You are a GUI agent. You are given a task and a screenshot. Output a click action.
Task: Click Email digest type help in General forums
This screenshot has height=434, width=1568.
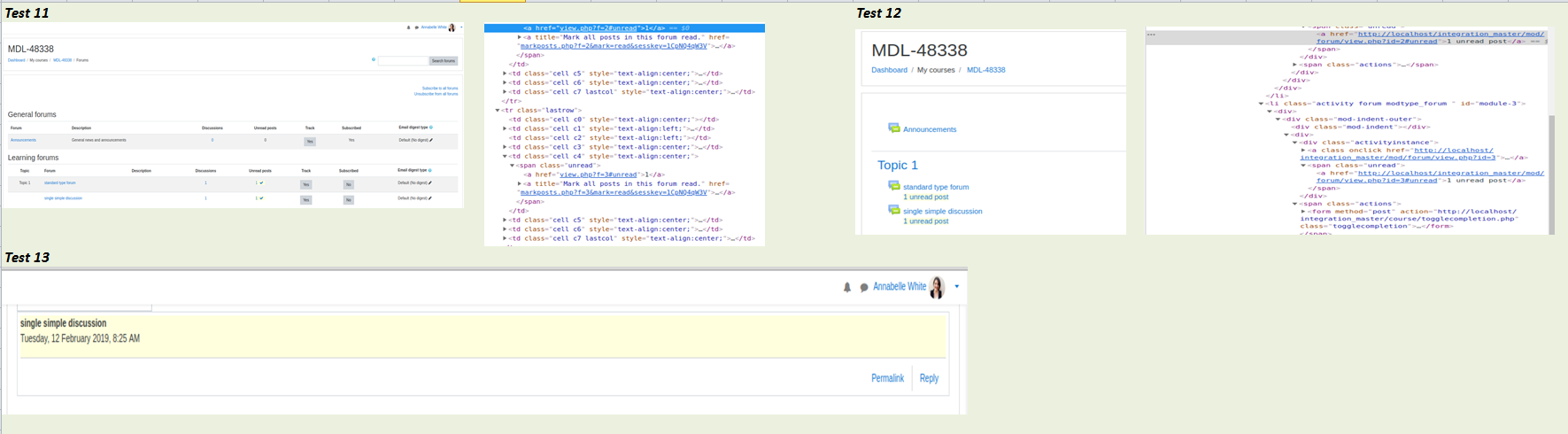(x=431, y=128)
